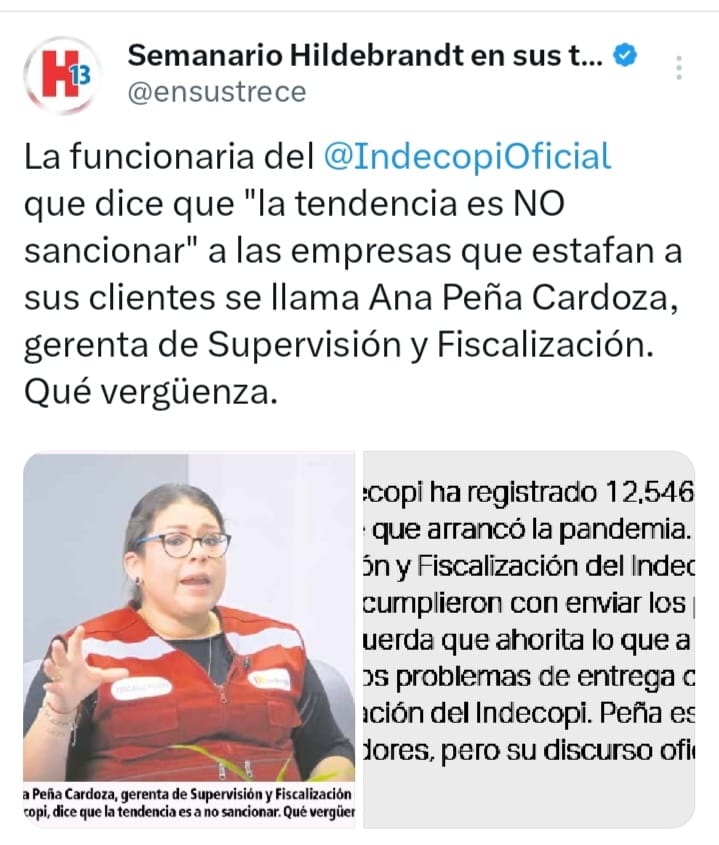Click the blue verified checkmark badge
The image size is (719, 845).
click(625, 56)
